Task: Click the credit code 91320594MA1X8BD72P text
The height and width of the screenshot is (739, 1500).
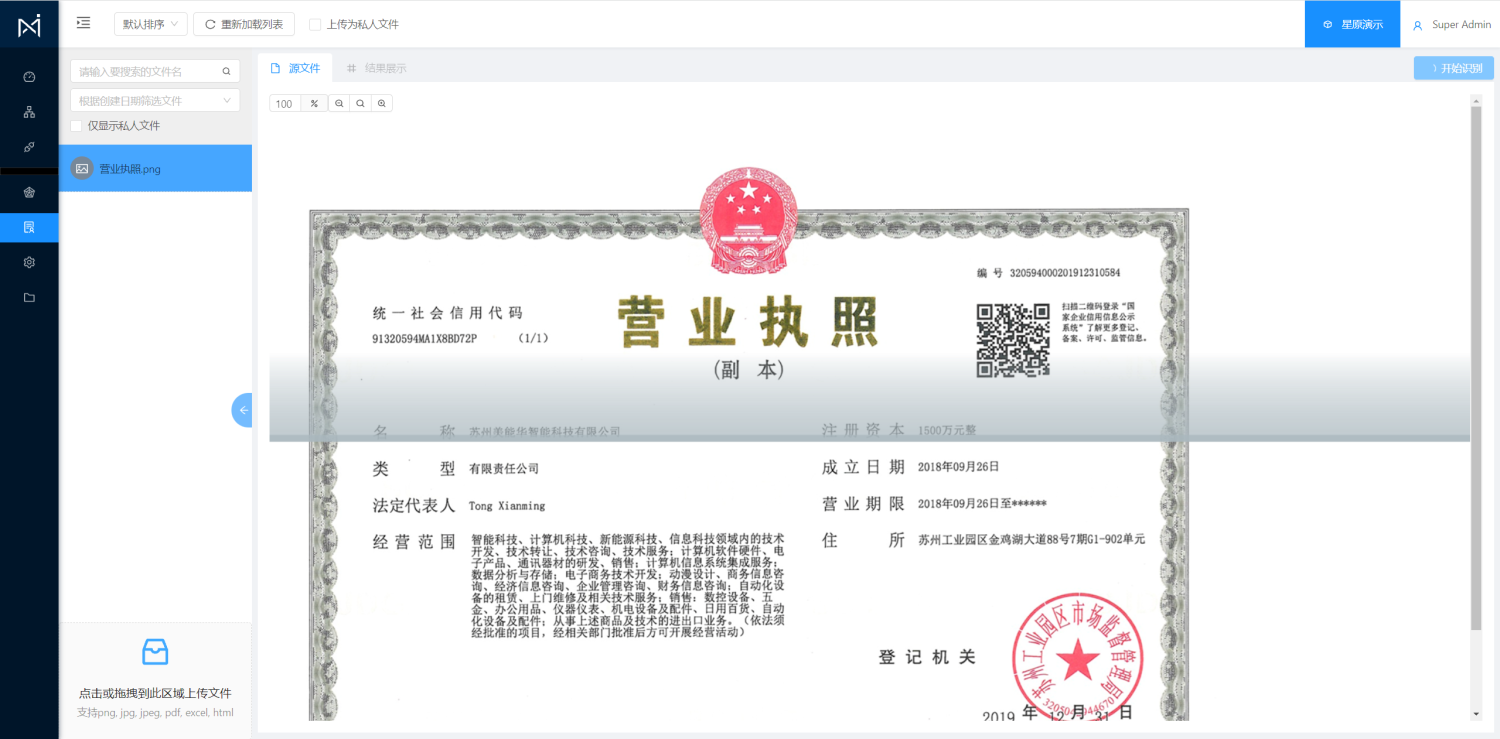Action: [x=425, y=339]
